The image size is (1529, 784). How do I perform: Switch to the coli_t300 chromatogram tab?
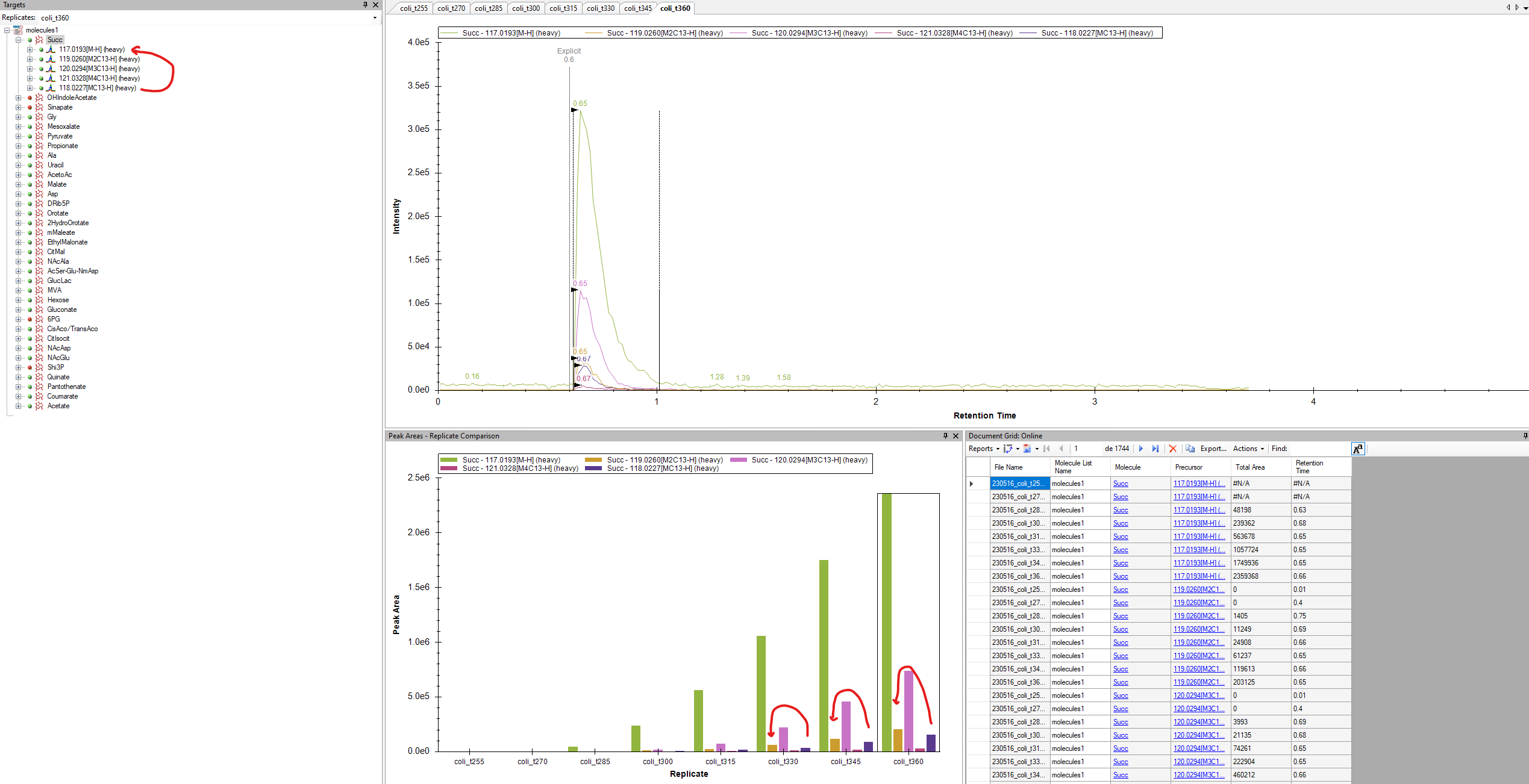526,8
